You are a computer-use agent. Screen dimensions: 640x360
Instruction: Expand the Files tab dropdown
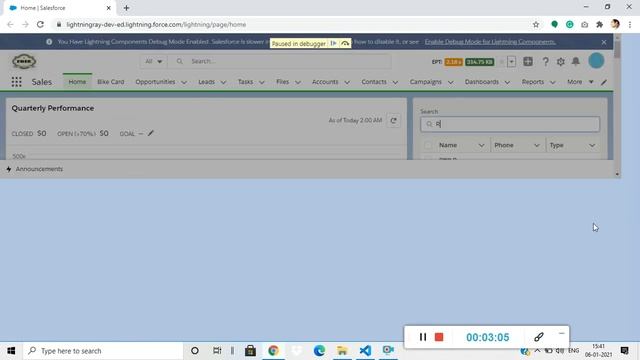298,82
